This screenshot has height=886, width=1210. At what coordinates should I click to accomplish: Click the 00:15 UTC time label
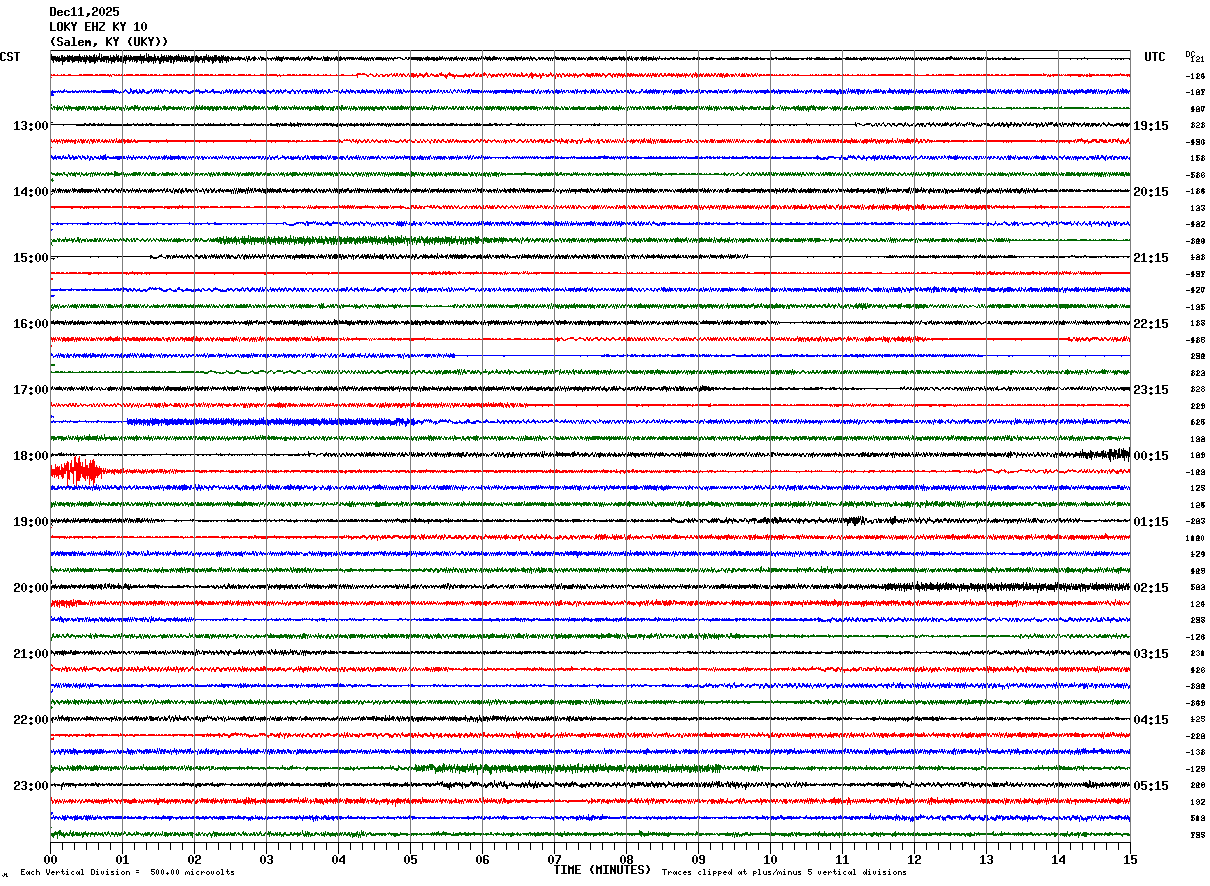(x=1151, y=456)
